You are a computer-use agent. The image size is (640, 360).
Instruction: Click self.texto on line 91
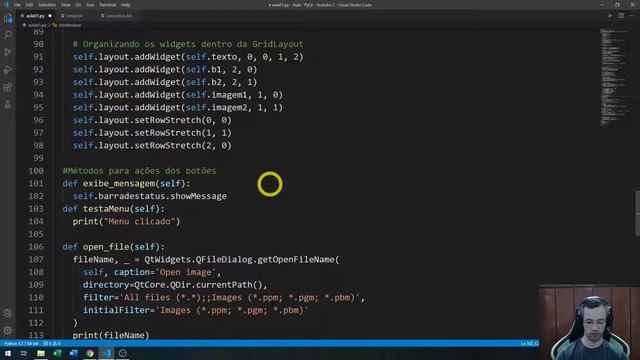[211, 57]
